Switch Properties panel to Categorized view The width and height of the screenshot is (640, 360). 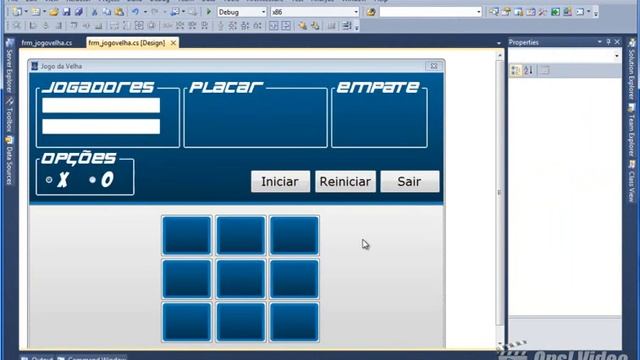coord(516,71)
